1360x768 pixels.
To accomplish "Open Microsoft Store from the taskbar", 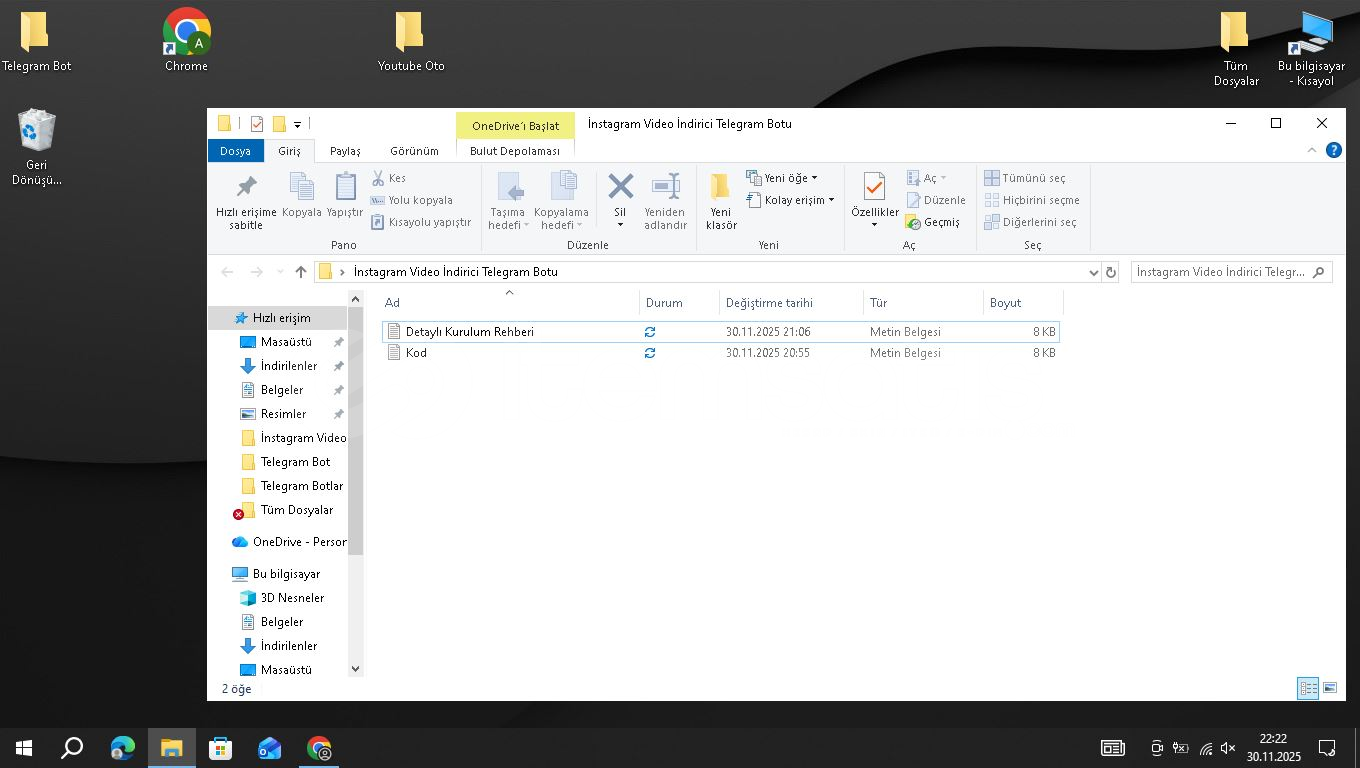I will point(220,748).
